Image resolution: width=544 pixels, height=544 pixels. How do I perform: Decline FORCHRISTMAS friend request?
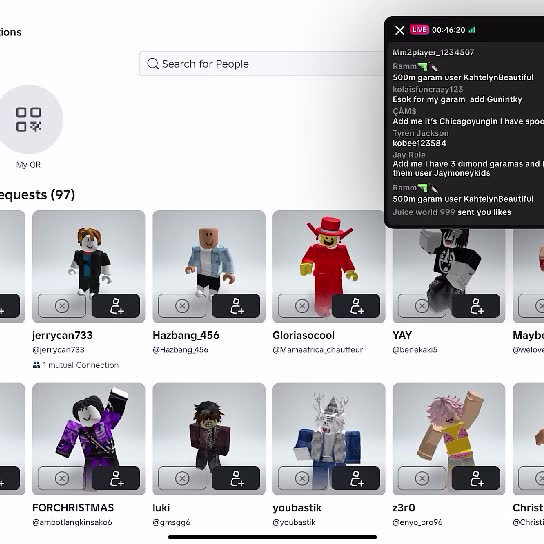click(62, 478)
